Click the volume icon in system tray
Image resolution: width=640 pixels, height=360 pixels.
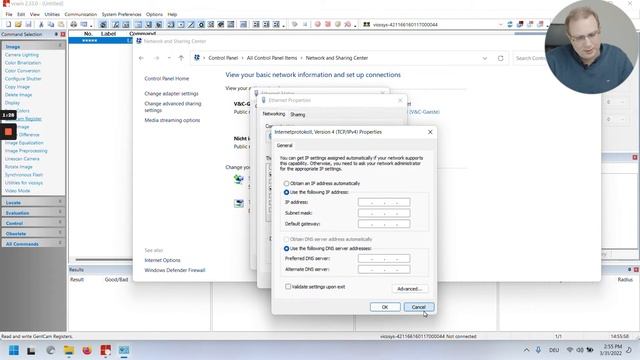point(580,350)
